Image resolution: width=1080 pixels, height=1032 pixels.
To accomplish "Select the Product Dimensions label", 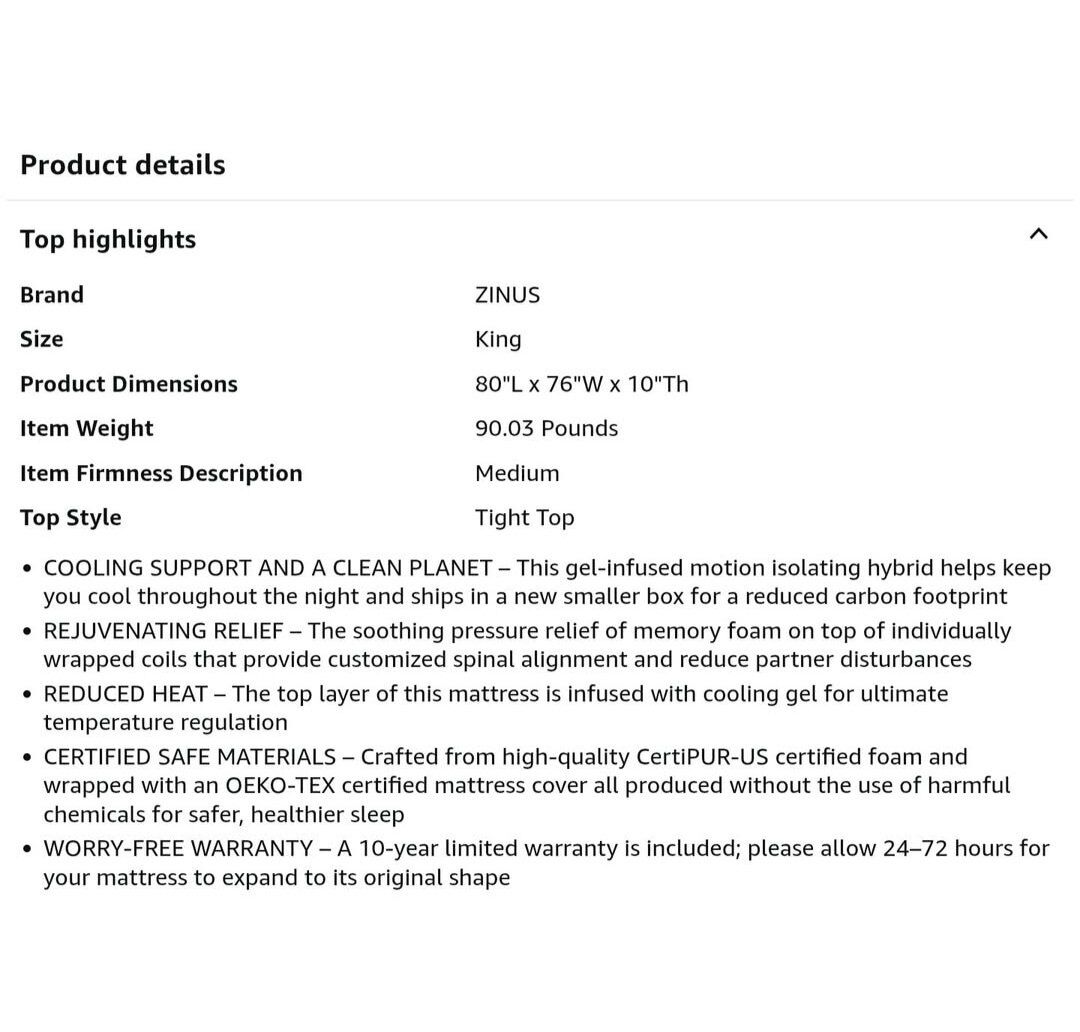I will click(129, 384).
